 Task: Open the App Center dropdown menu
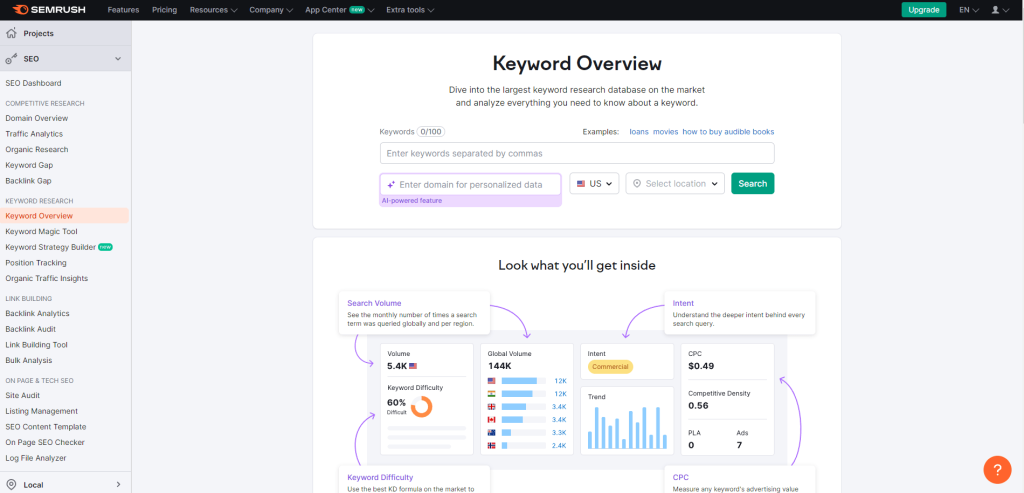[x=340, y=10]
